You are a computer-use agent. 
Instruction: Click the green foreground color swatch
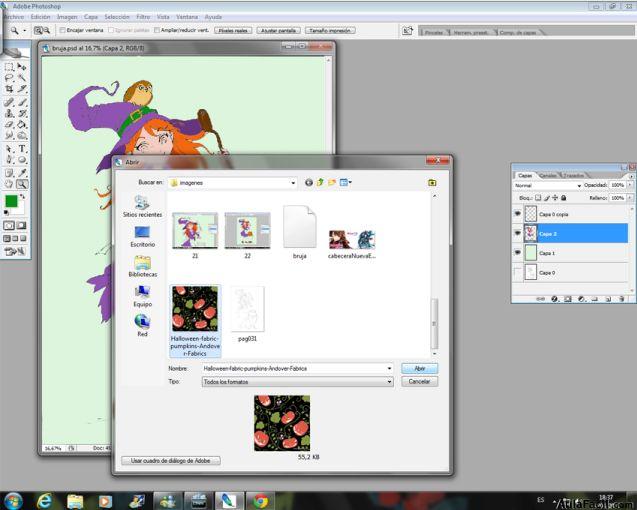point(11,201)
